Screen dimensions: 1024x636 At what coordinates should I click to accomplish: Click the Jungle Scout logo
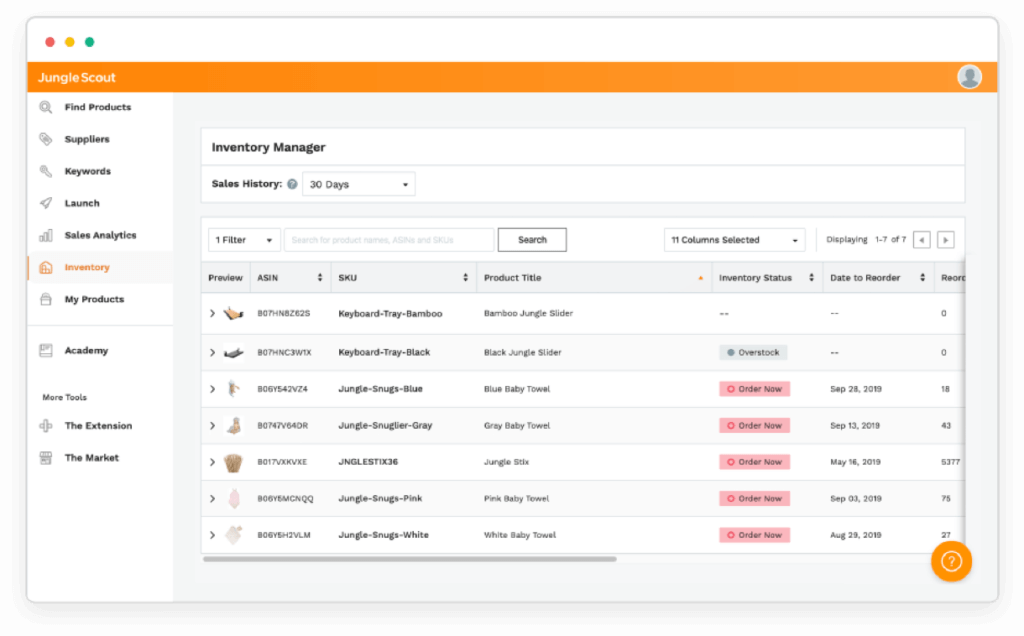point(76,78)
